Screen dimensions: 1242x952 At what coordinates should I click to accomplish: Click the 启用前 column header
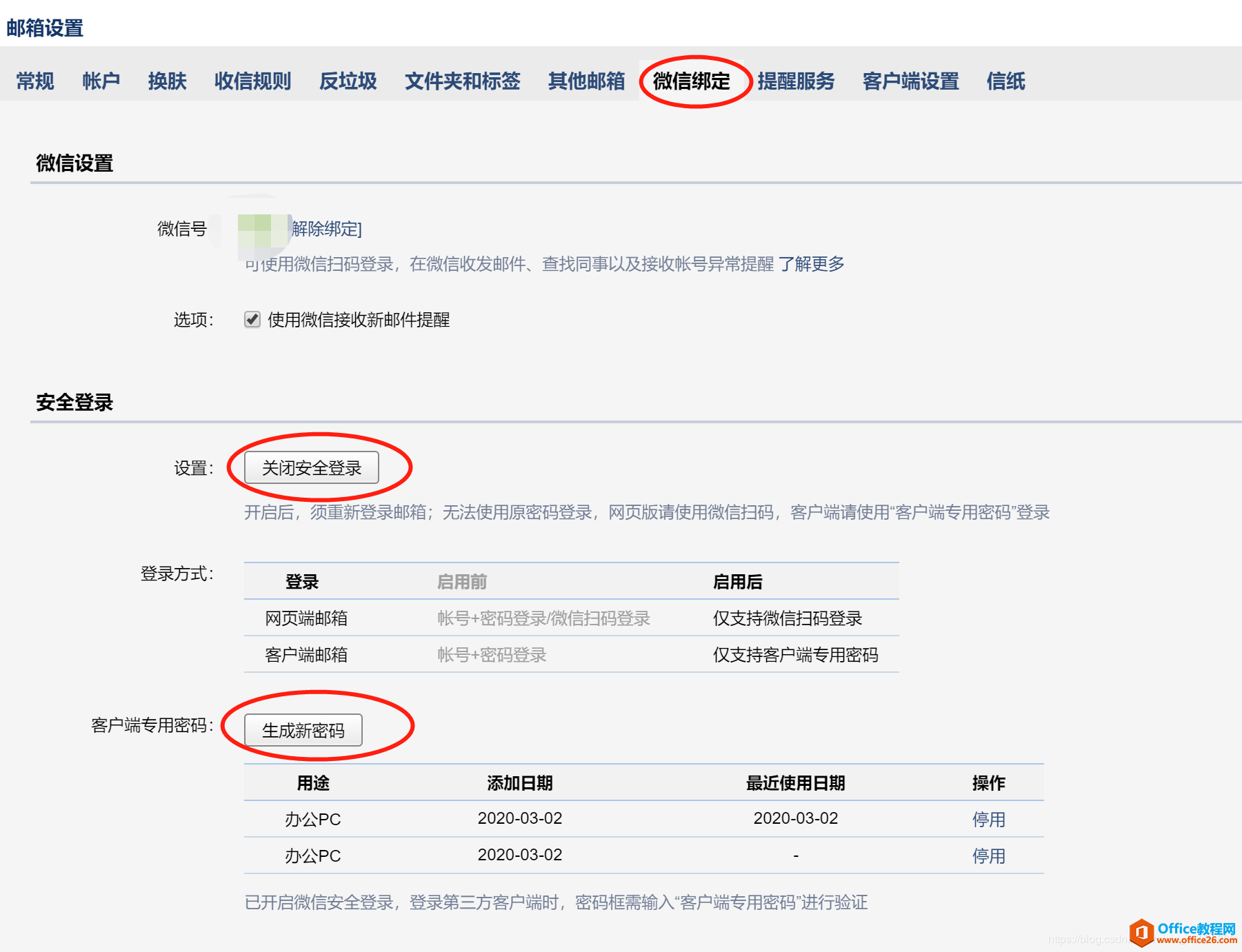(462, 582)
